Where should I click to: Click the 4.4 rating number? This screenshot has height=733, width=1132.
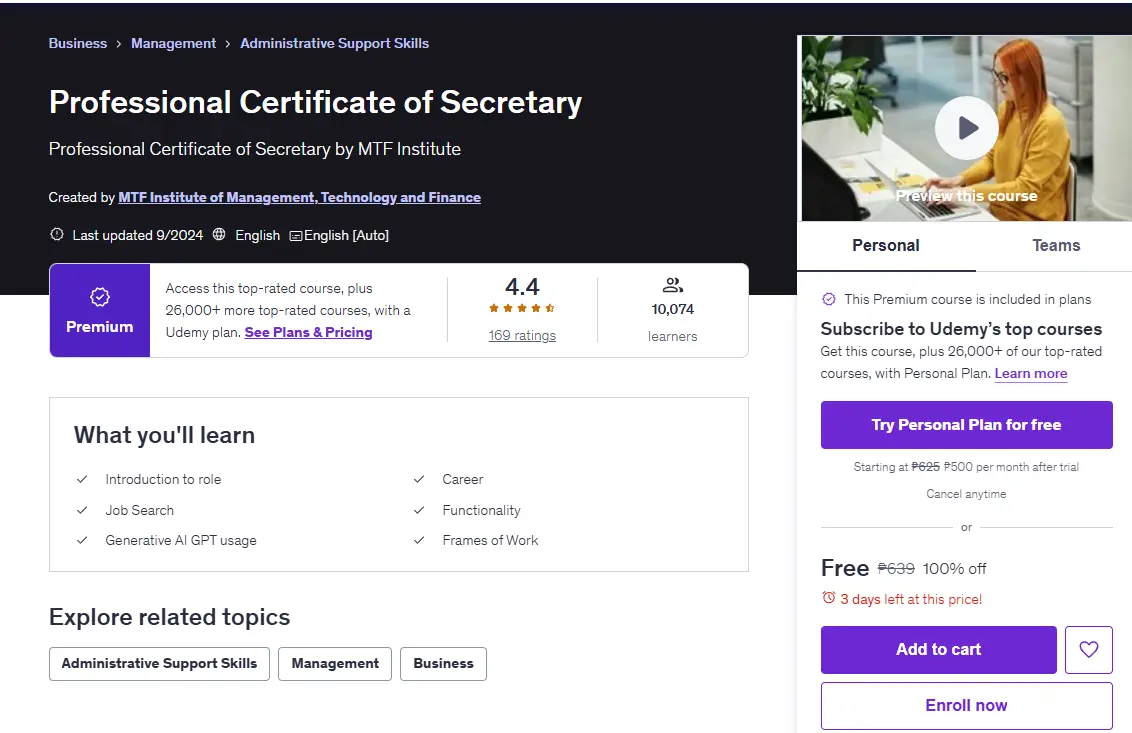pos(522,287)
